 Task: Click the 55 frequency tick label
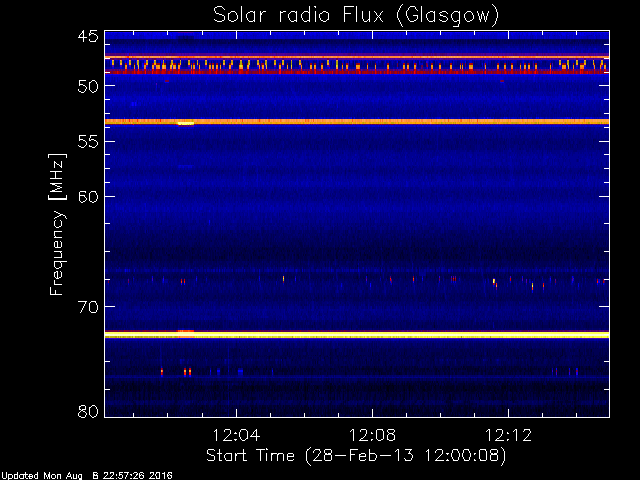tap(88, 142)
